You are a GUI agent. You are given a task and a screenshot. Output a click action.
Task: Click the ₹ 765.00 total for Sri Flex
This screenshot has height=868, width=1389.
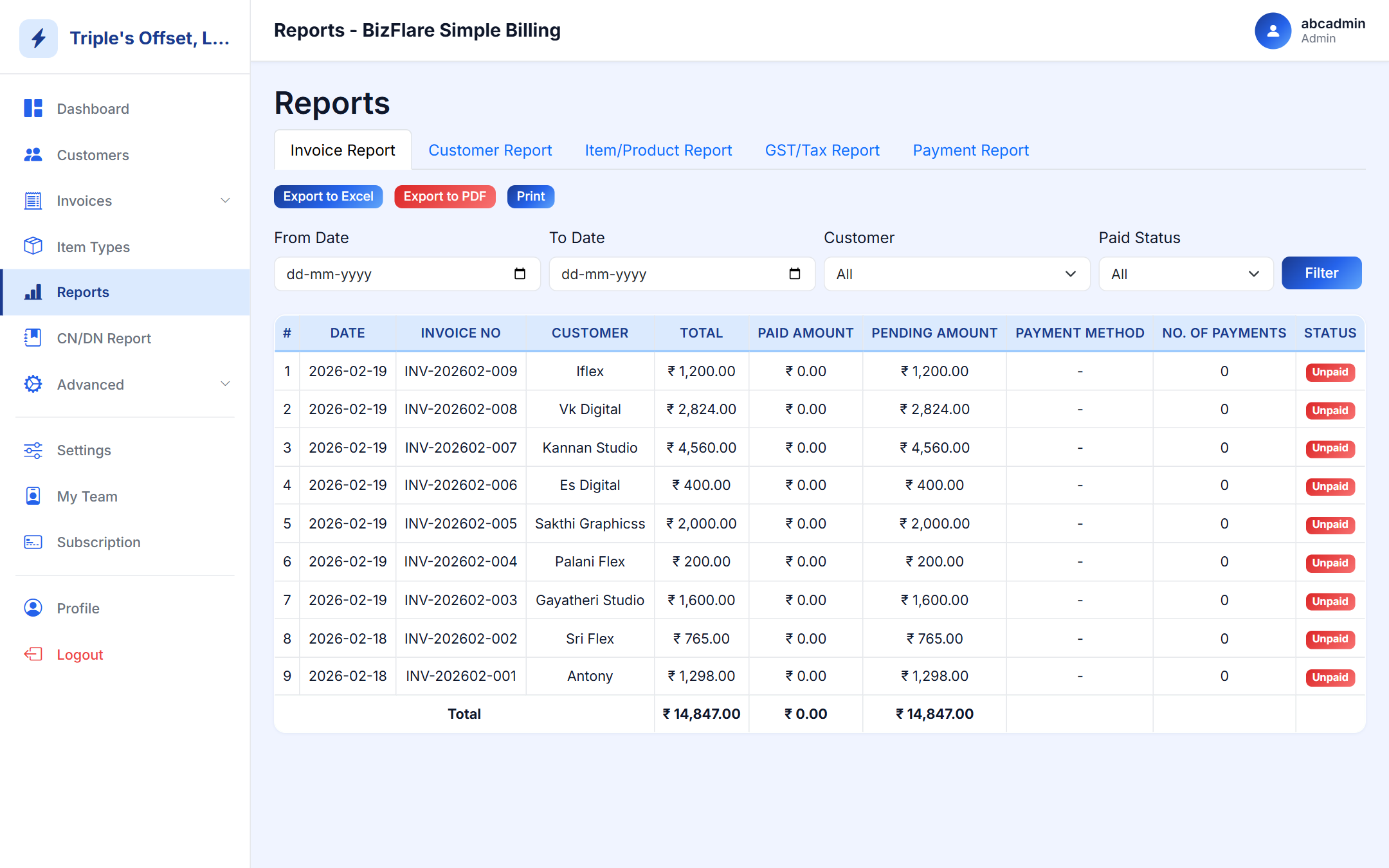pyautogui.click(x=701, y=638)
